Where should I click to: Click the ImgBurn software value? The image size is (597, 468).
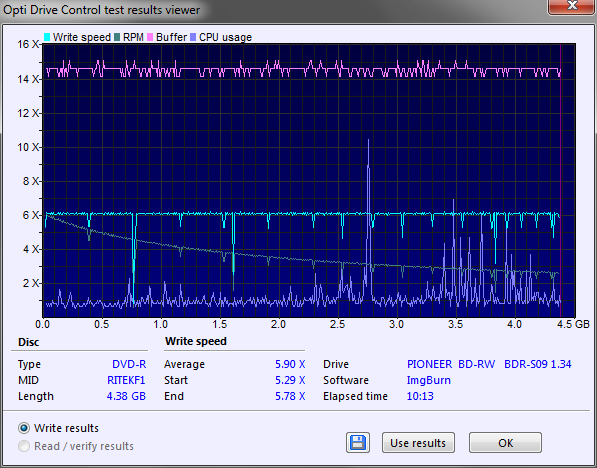pos(429,380)
